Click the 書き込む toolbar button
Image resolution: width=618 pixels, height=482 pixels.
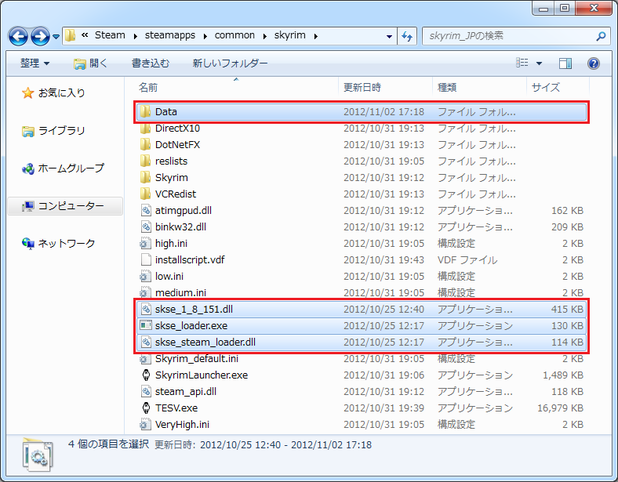pyautogui.click(x=150, y=63)
